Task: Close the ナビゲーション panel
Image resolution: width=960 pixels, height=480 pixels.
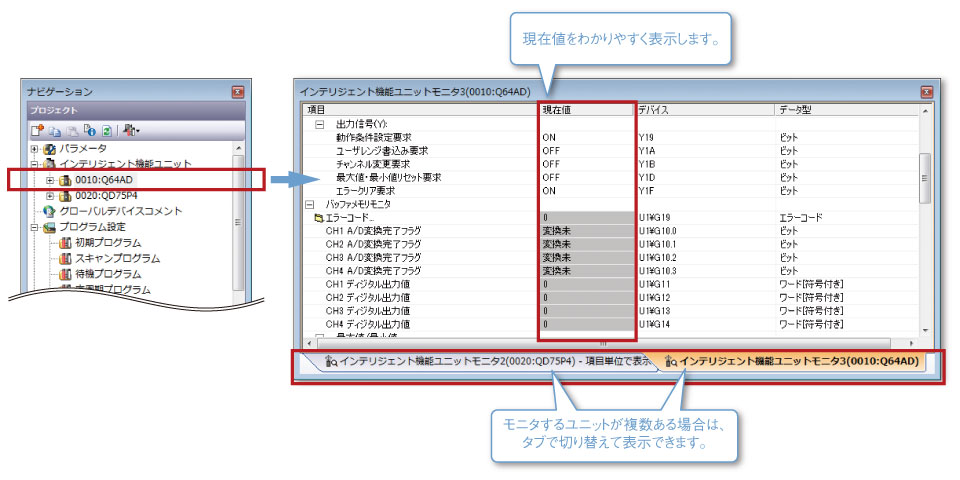Action: click(238, 92)
